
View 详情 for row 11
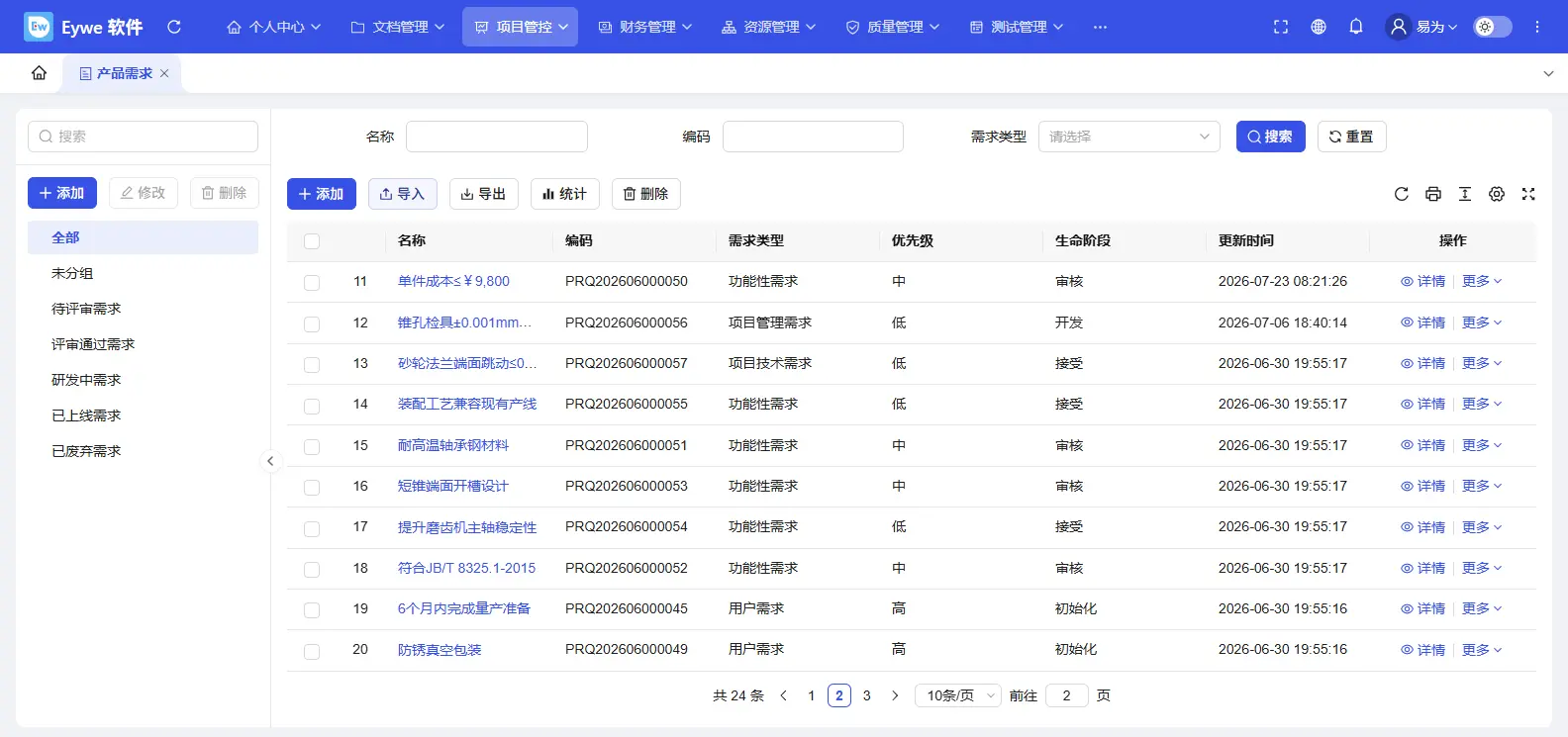pyautogui.click(x=1422, y=282)
